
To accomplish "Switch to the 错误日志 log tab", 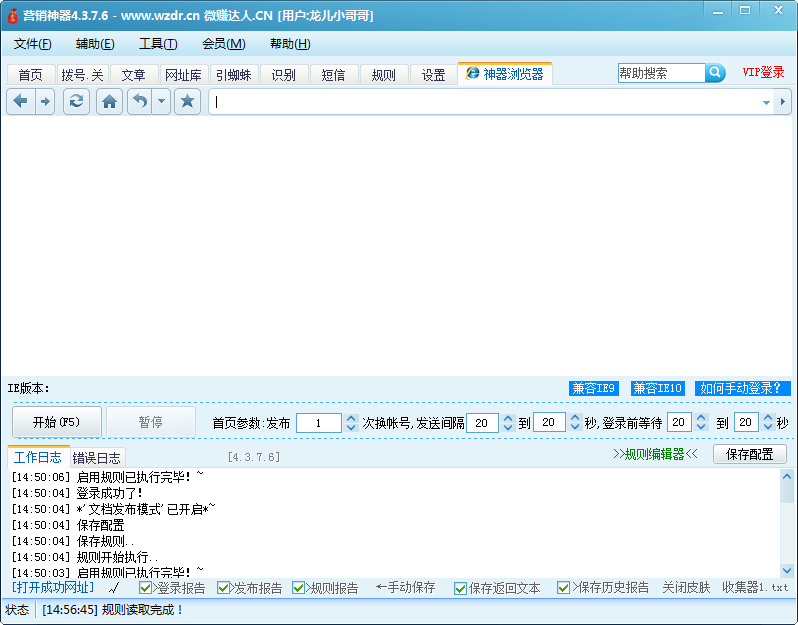I will point(97,458).
